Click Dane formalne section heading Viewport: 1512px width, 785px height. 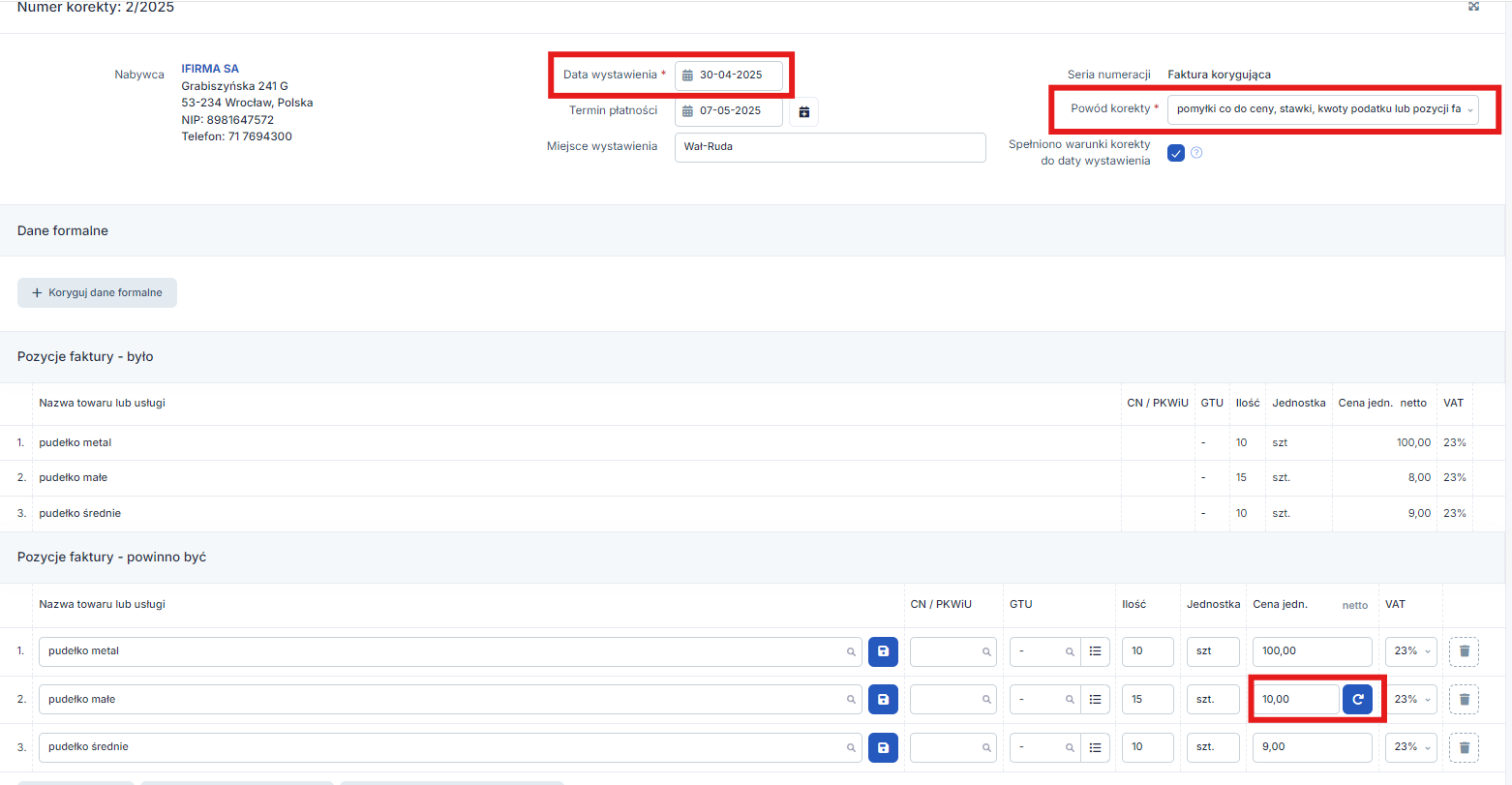click(63, 231)
